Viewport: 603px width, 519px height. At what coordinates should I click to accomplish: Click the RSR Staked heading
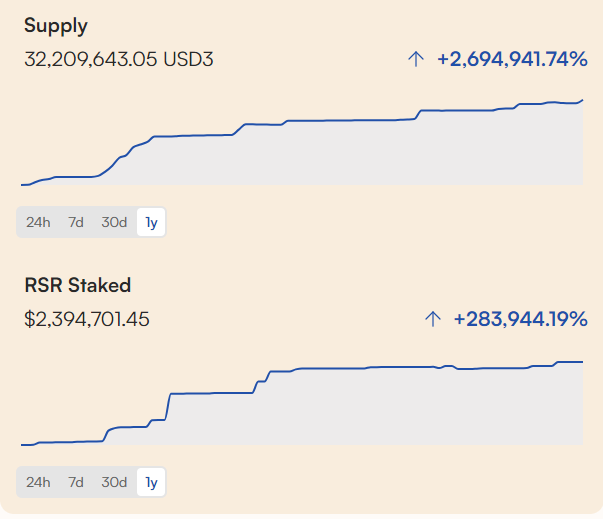78,285
